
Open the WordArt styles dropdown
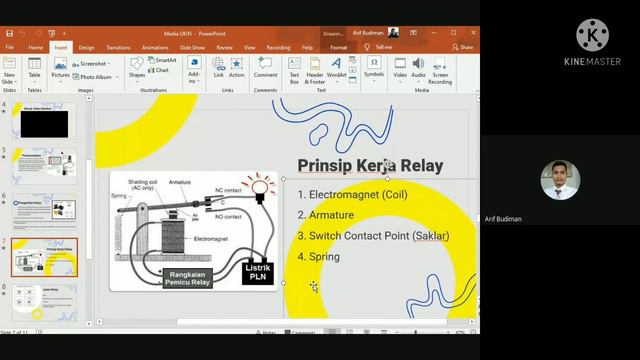coord(336,70)
